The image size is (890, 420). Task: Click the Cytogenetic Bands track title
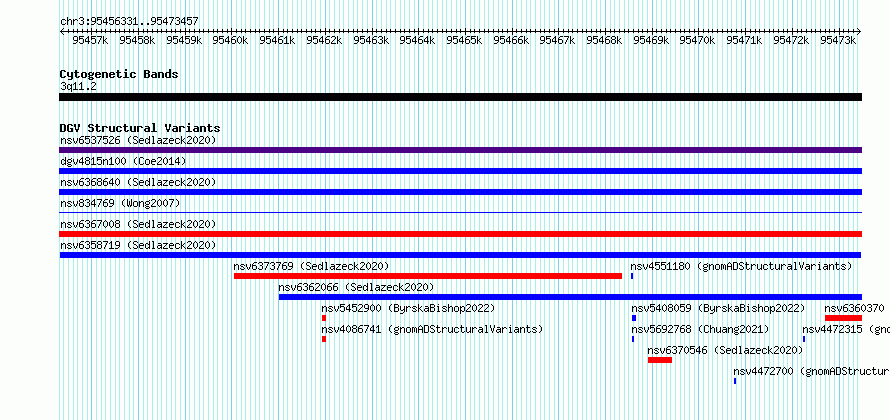119,74
